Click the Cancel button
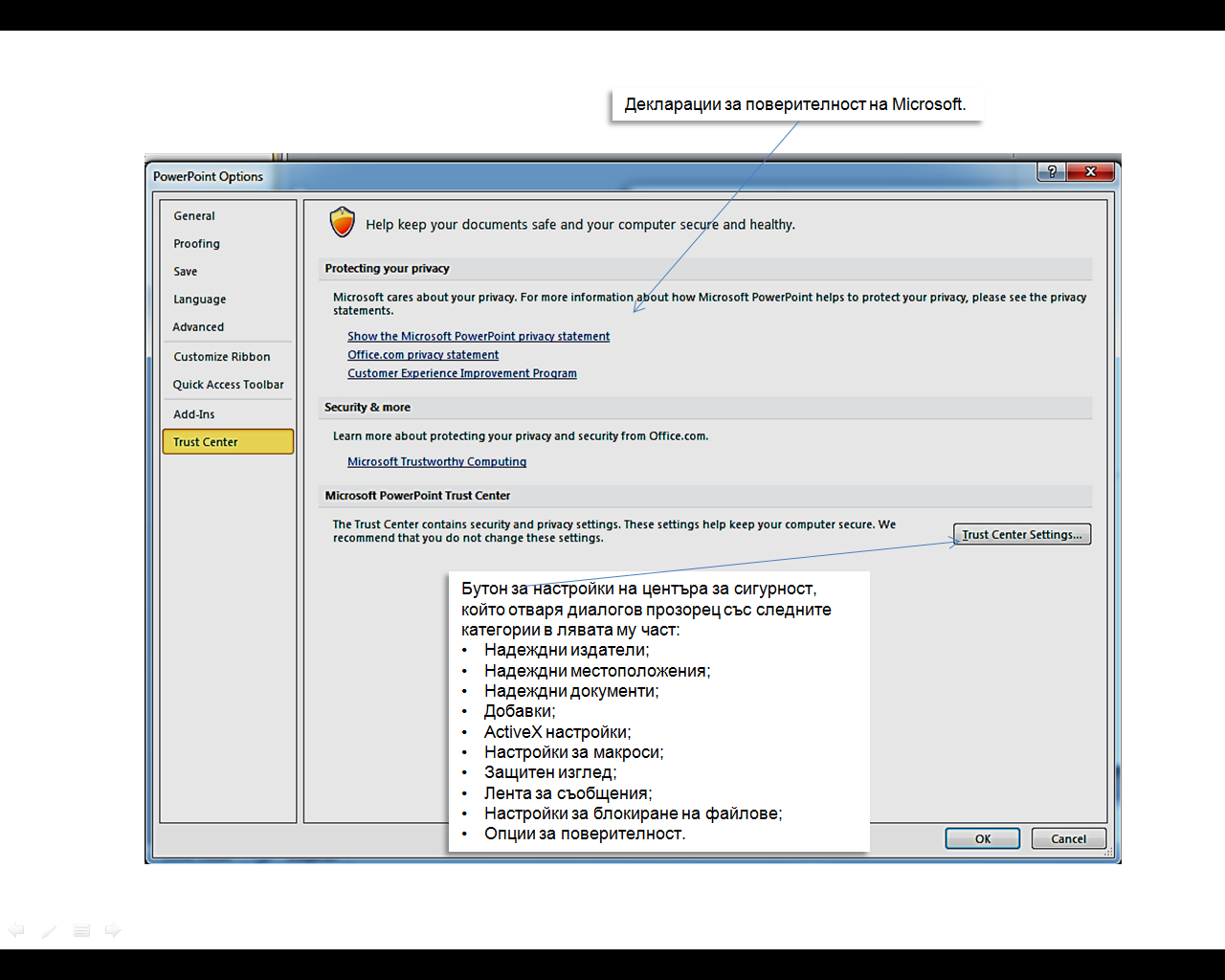 coord(1068,839)
